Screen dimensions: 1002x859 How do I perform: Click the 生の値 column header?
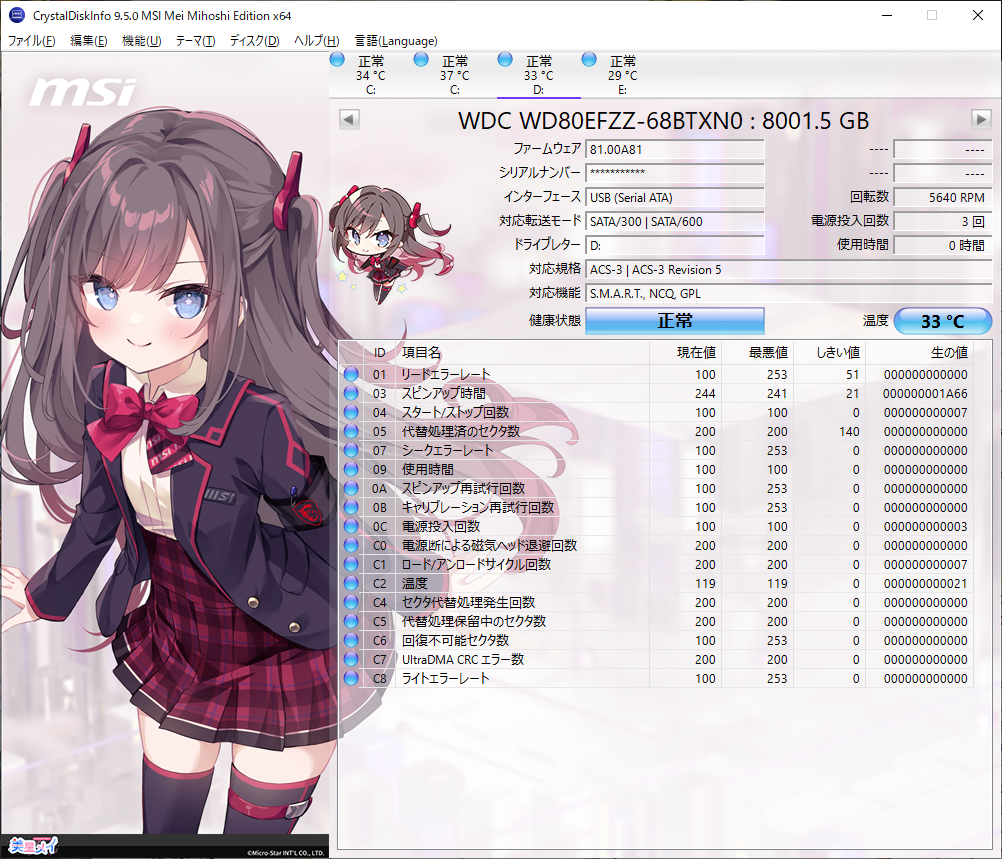[920, 352]
